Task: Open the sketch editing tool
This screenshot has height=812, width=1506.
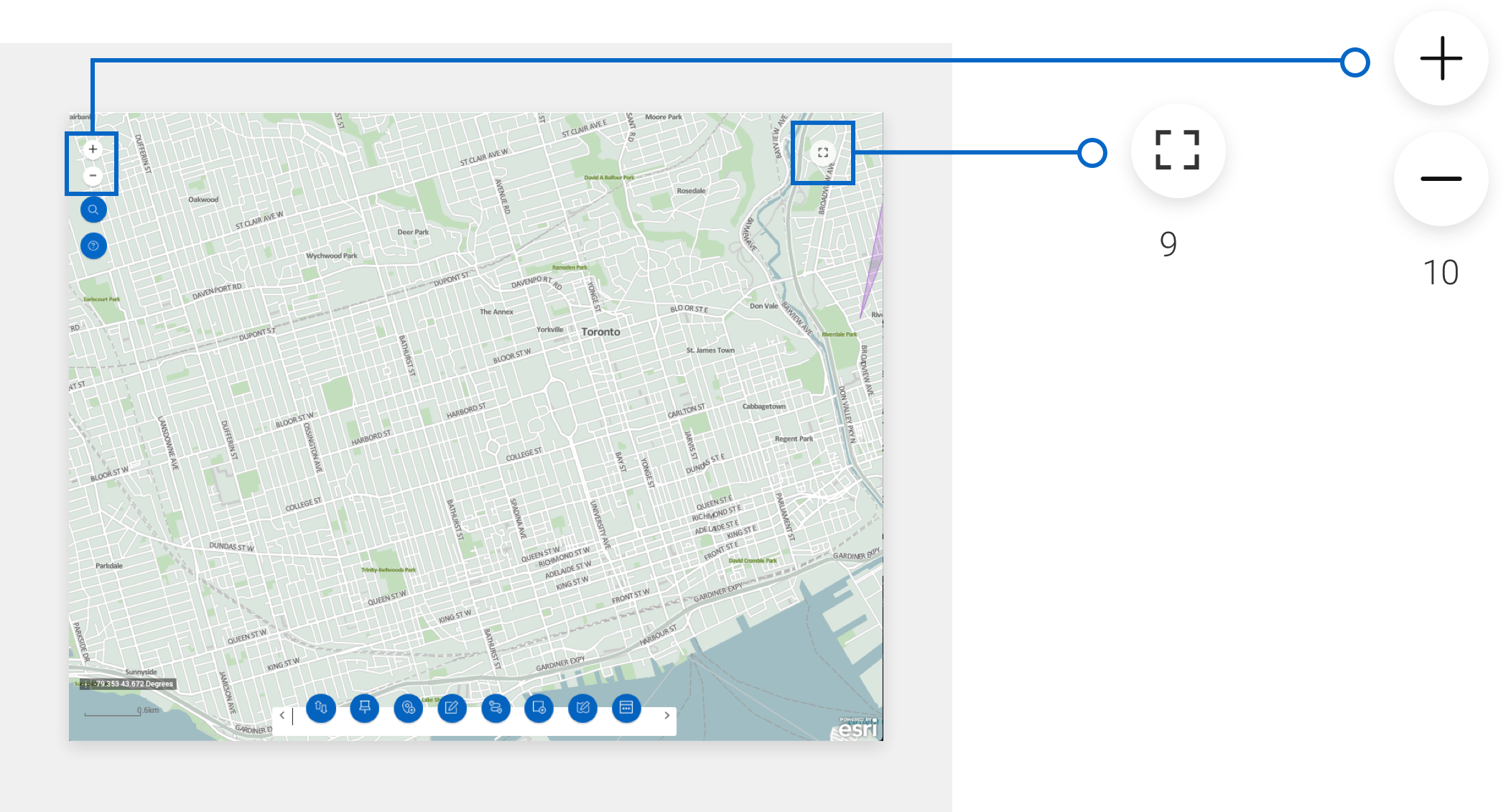Action: click(x=452, y=709)
